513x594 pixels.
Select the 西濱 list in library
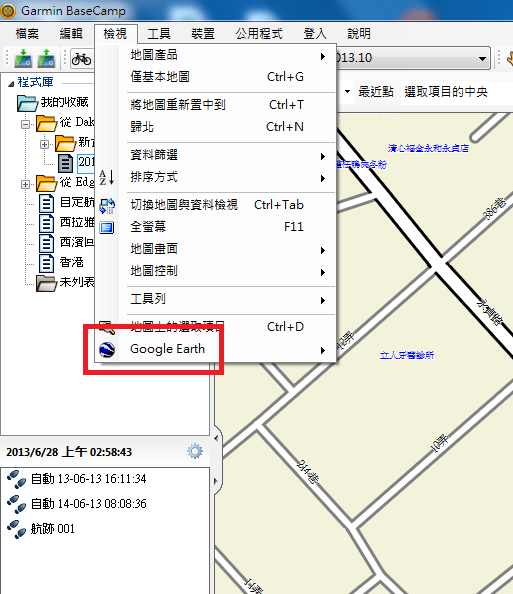coord(77,242)
